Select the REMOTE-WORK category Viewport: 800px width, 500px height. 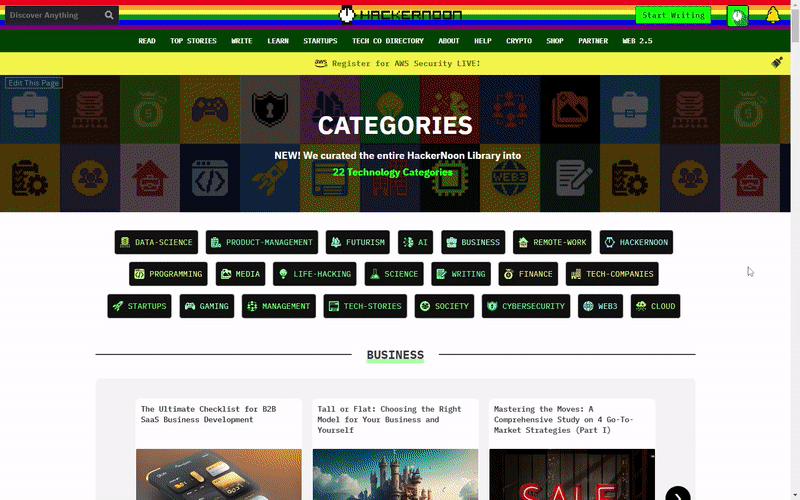point(552,242)
